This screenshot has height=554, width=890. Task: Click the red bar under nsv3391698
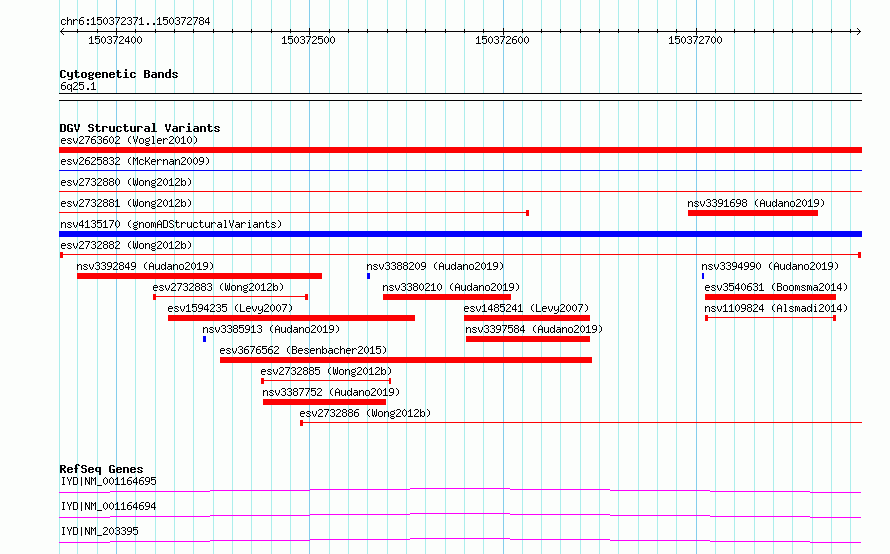click(x=753, y=213)
